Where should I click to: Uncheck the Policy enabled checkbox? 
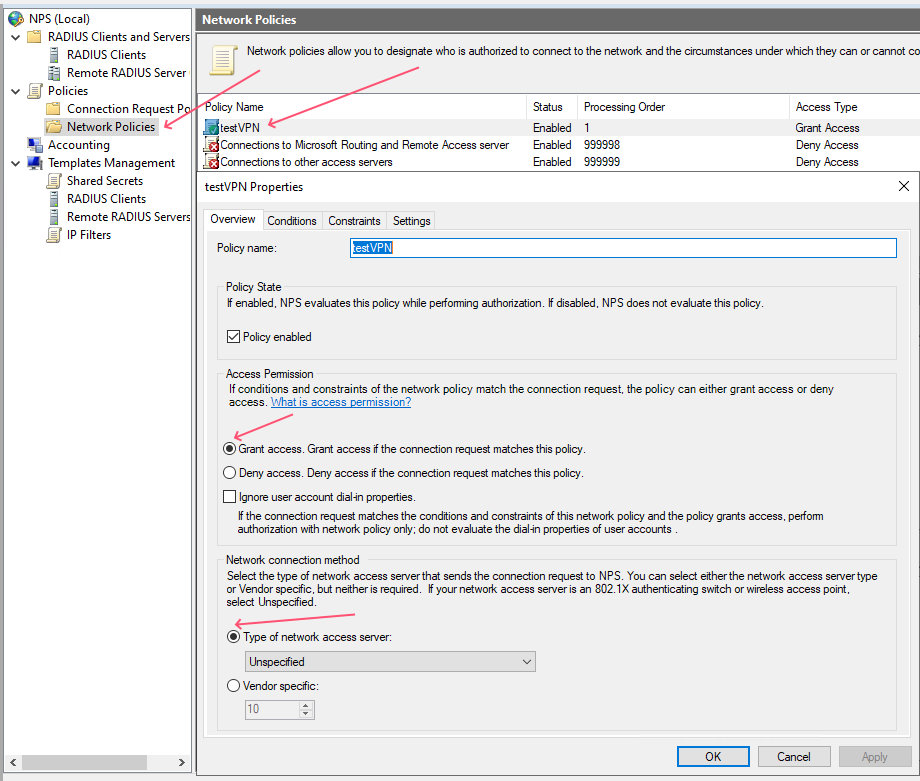click(233, 337)
